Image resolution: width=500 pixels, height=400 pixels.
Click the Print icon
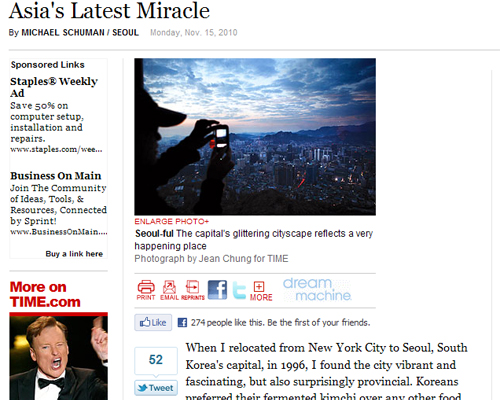click(x=146, y=290)
